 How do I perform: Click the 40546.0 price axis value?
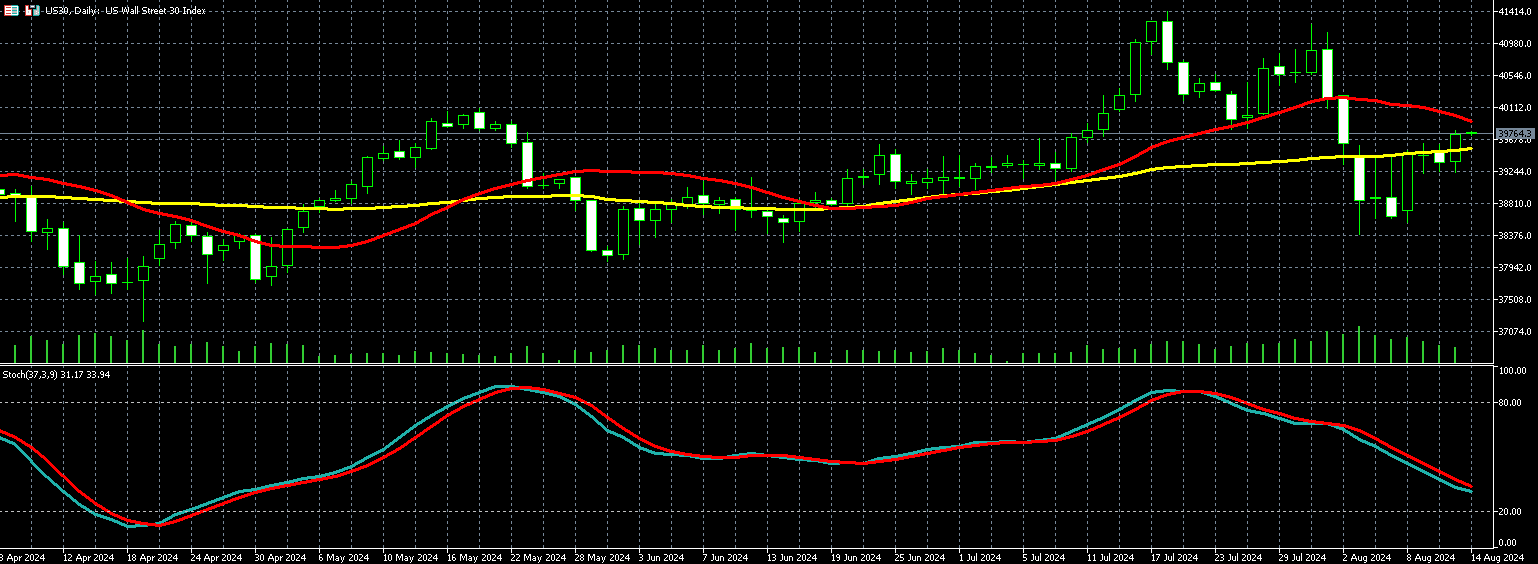click(1516, 76)
